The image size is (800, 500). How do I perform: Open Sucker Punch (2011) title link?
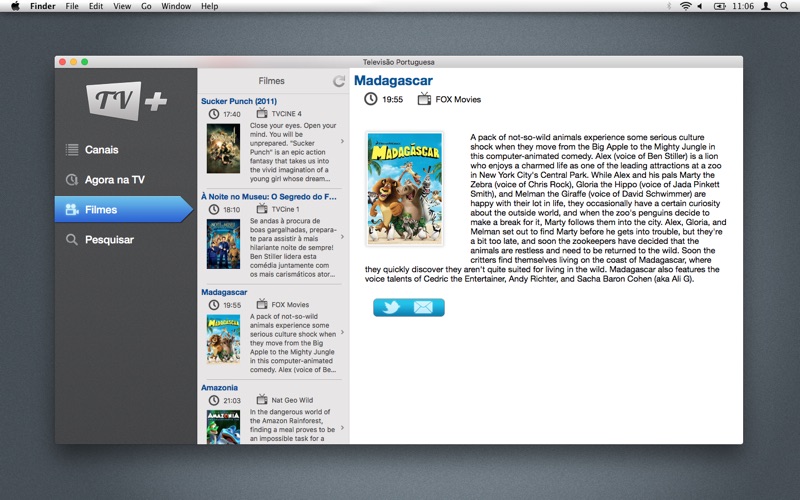click(239, 101)
